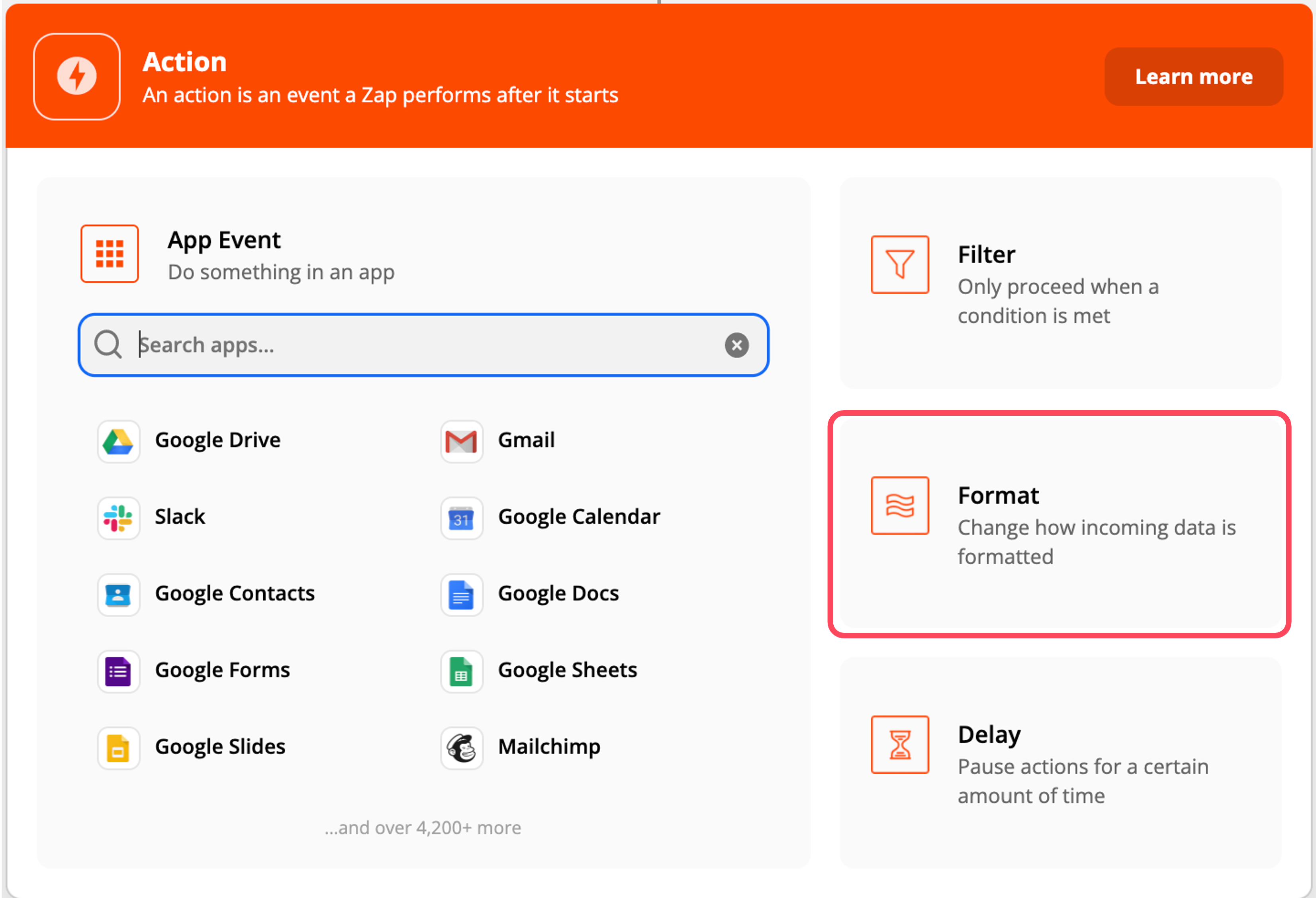
Task: Click the Action lightning bolt icon
Action: 76,76
